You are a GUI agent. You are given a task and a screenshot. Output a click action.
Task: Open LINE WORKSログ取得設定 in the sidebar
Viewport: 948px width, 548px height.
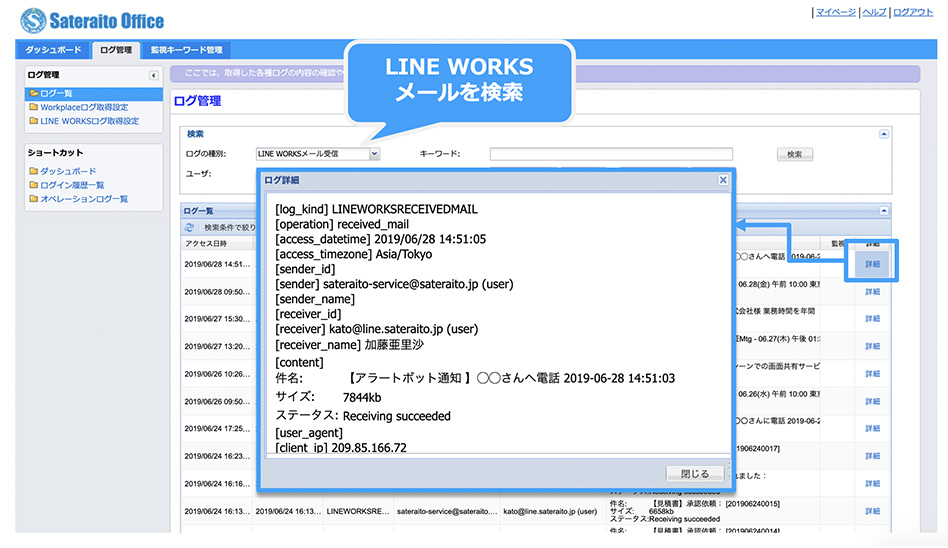[89, 121]
